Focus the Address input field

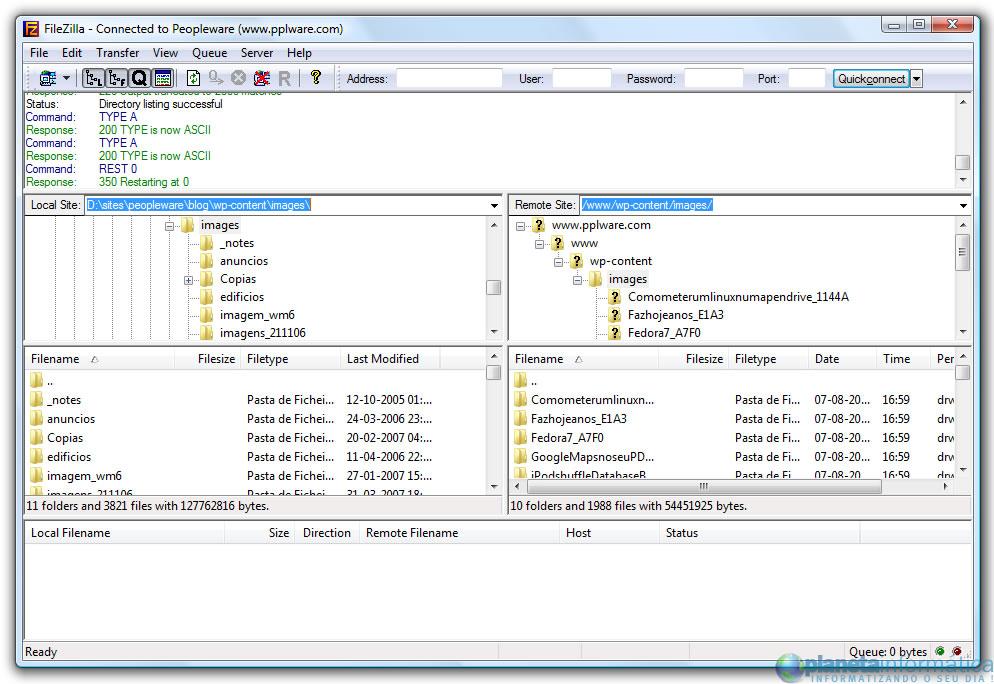[449, 79]
